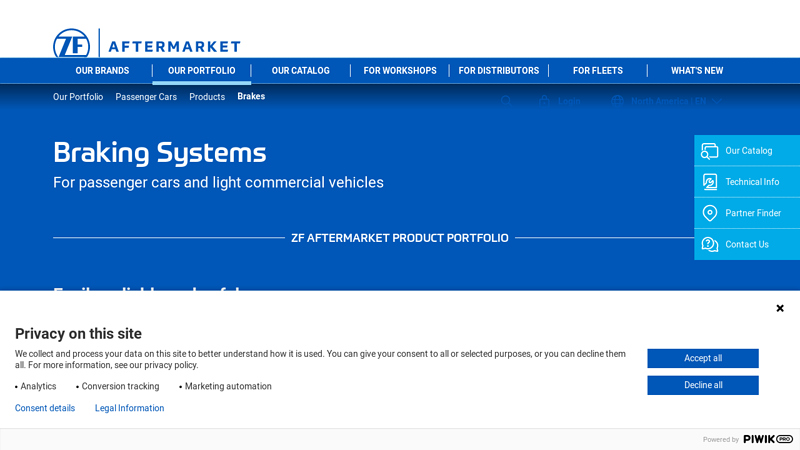Go to Our Portfolio breadcrumb
The height and width of the screenshot is (450, 800).
coord(78,96)
